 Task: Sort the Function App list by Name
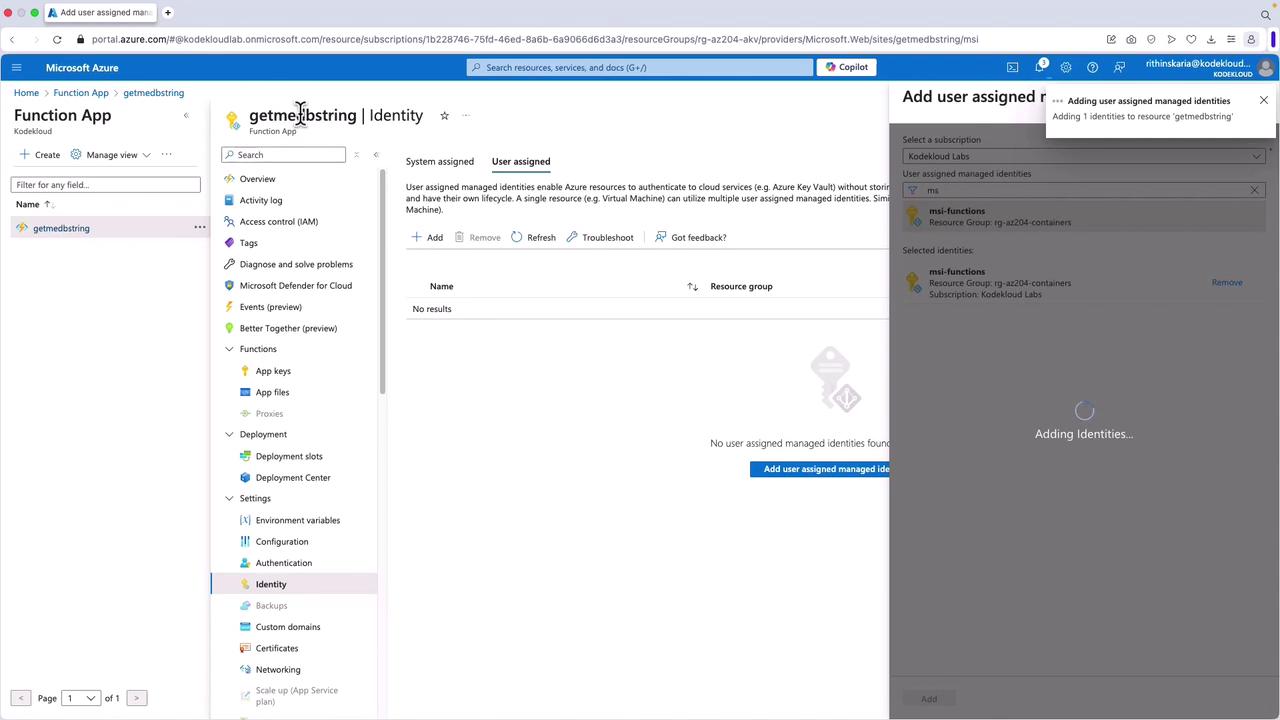coord(33,204)
